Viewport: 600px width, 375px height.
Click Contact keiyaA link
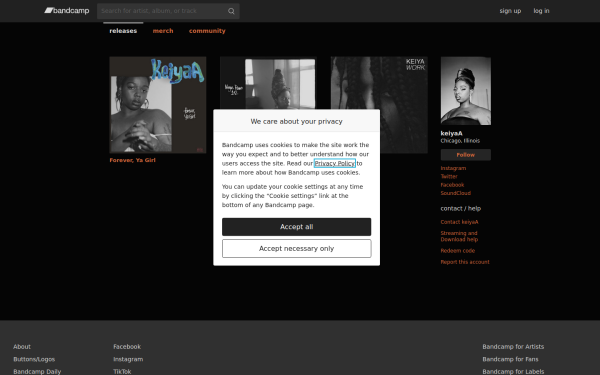point(459,222)
